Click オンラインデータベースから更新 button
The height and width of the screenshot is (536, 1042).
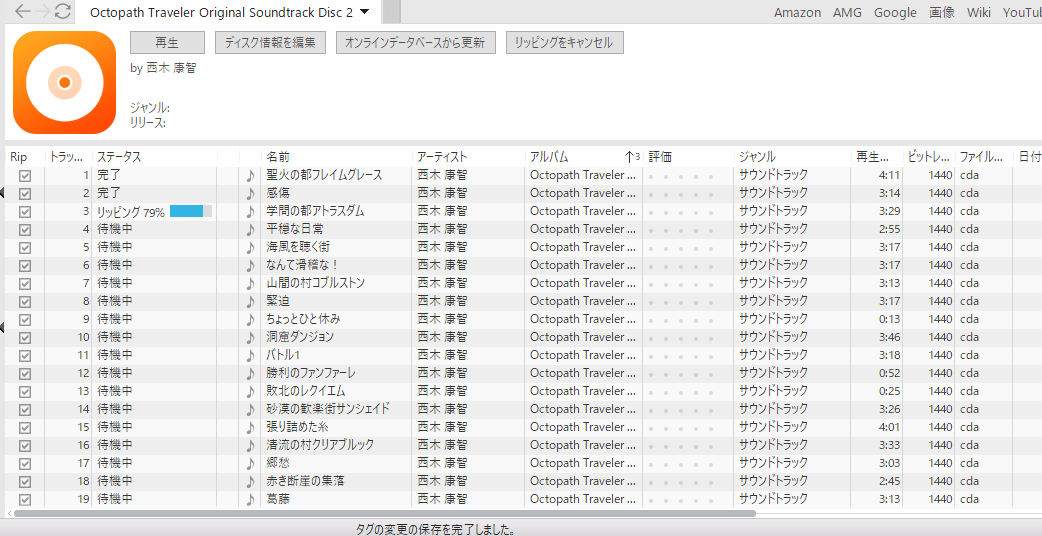(x=416, y=43)
